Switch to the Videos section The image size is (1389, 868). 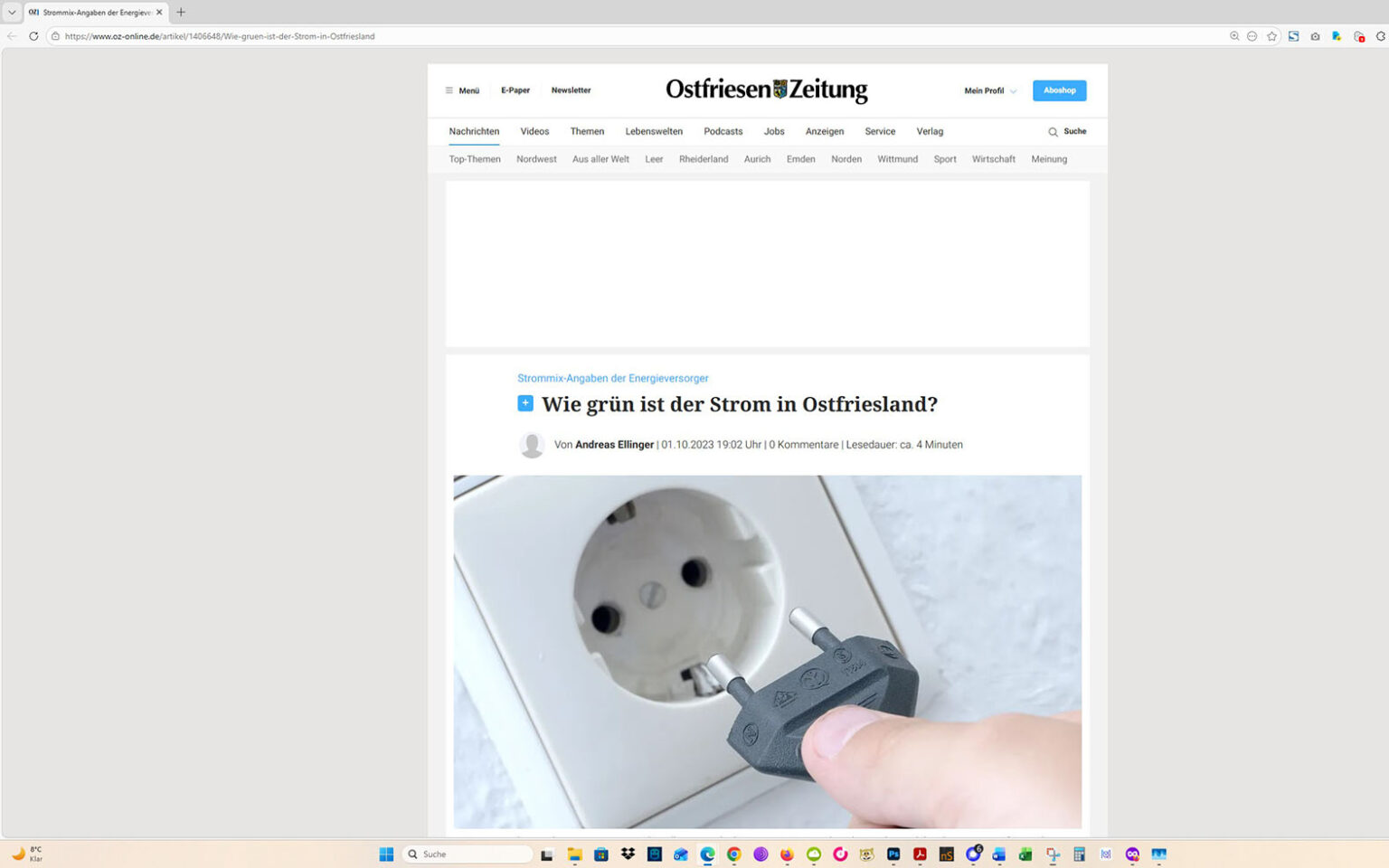pos(534,131)
